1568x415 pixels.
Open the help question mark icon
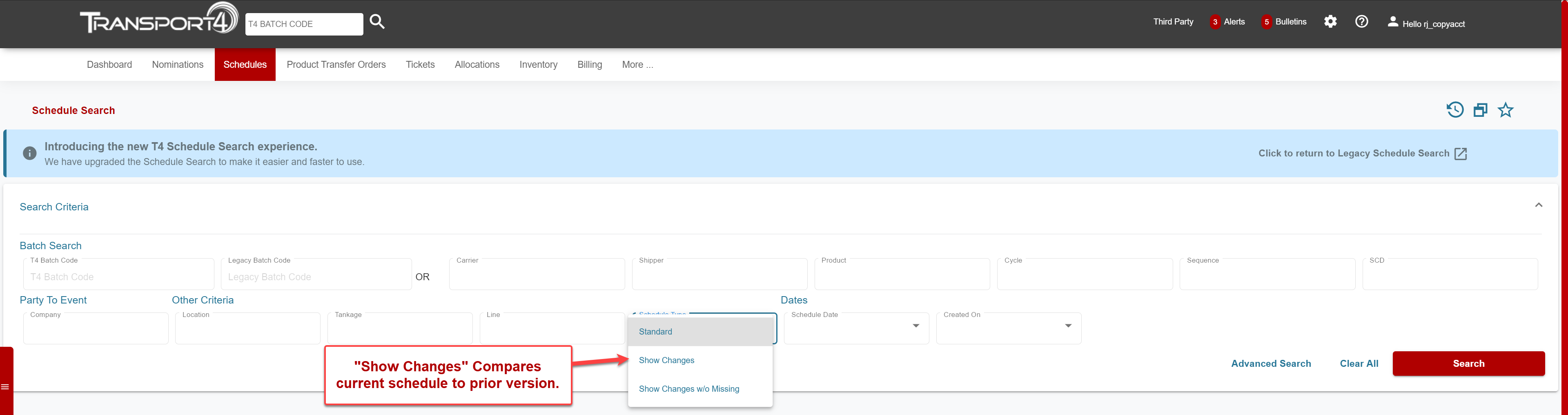coord(1361,22)
